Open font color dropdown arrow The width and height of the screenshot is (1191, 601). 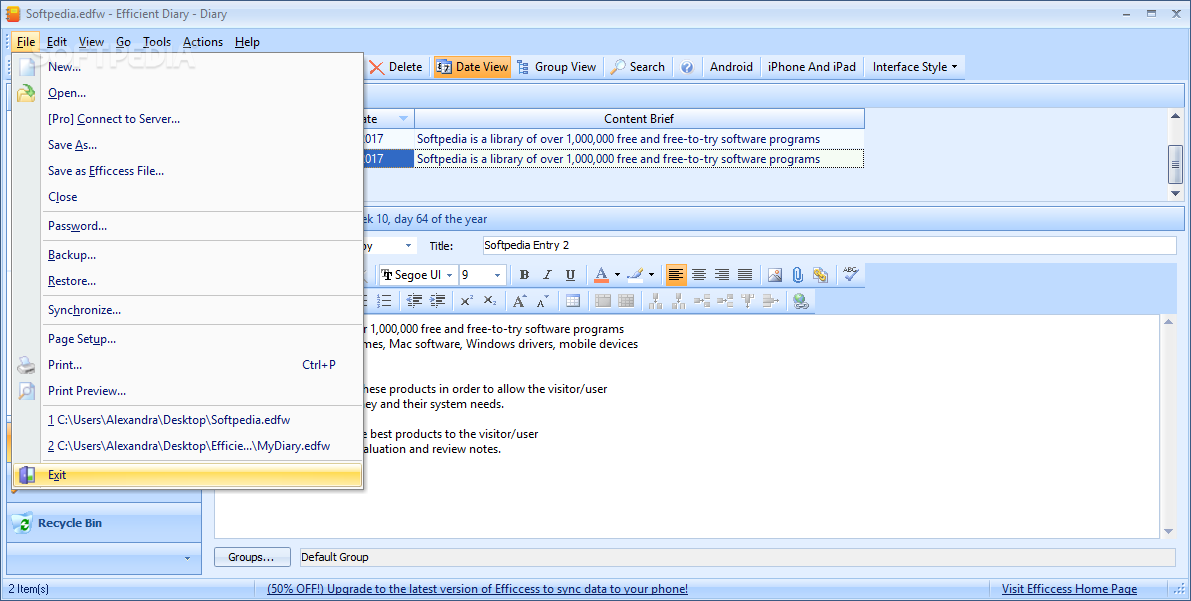click(x=617, y=275)
